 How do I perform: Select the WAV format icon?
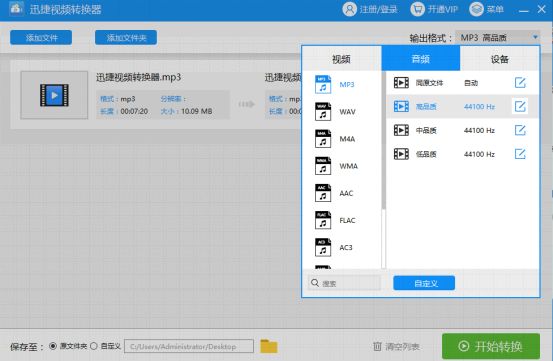point(323,112)
